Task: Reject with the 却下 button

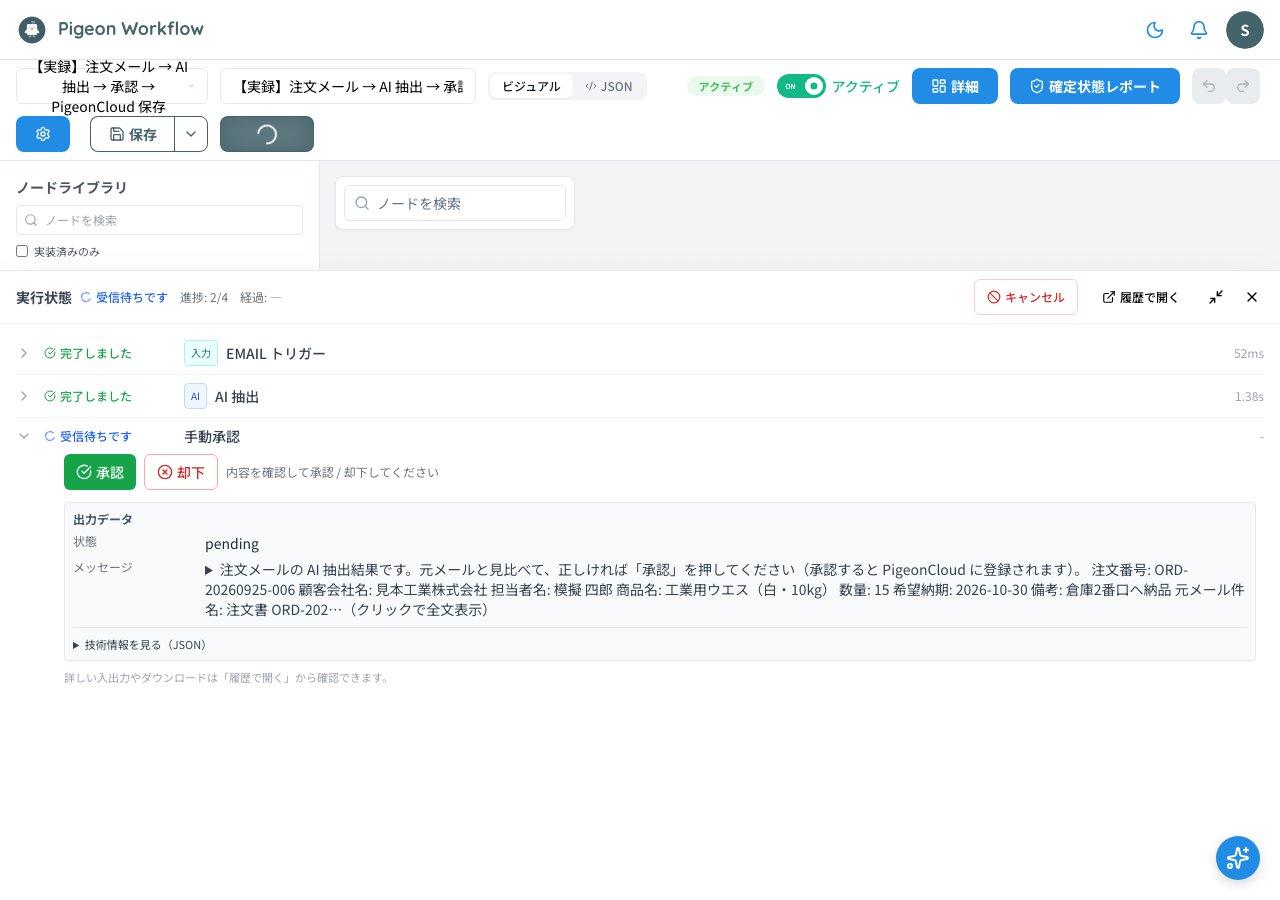Action: [x=181, y=472]
